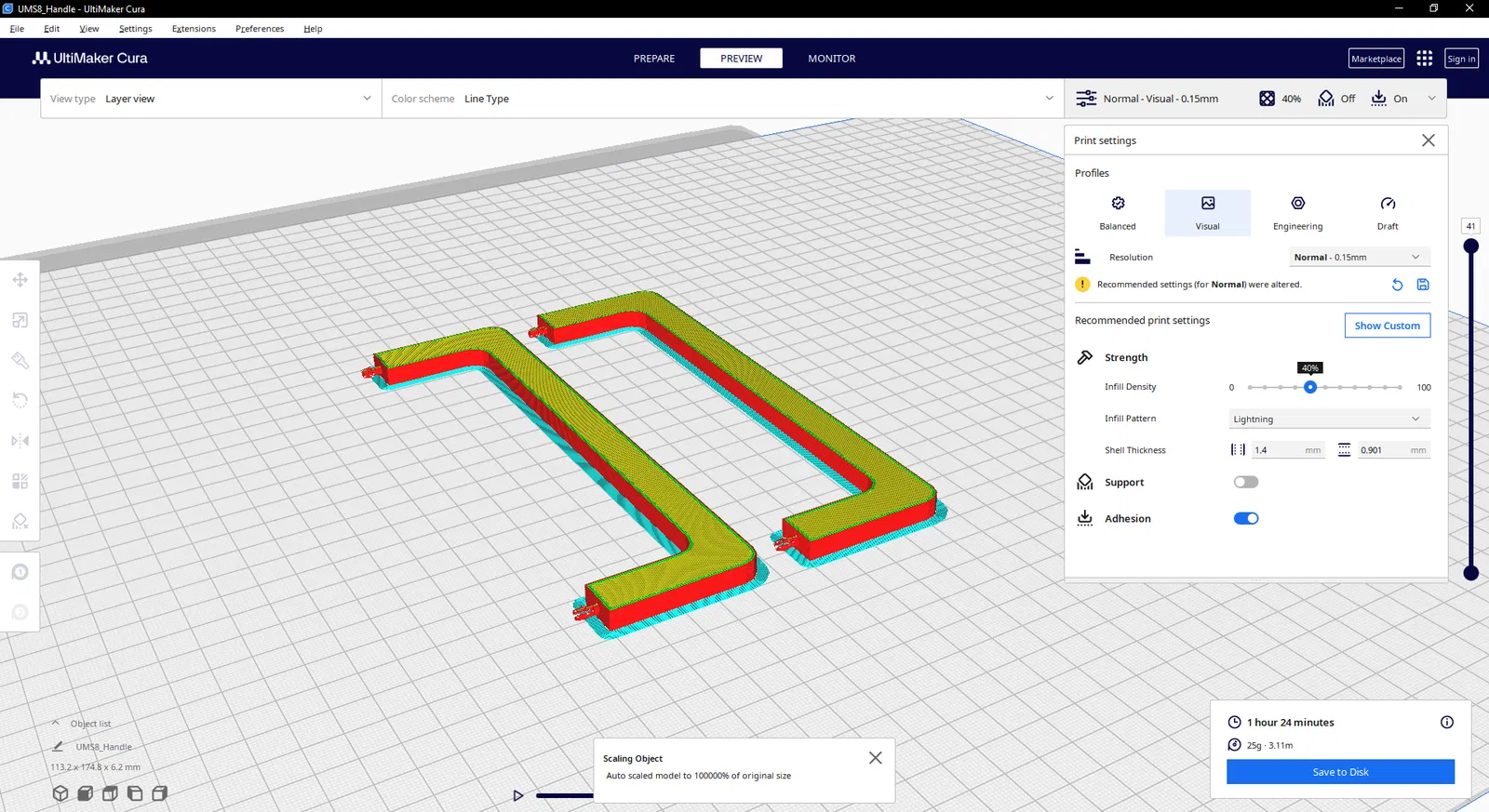This screenshot has height=812, width=1489.
Task: Select the Visual profile
Action: tap(1208, 213)
